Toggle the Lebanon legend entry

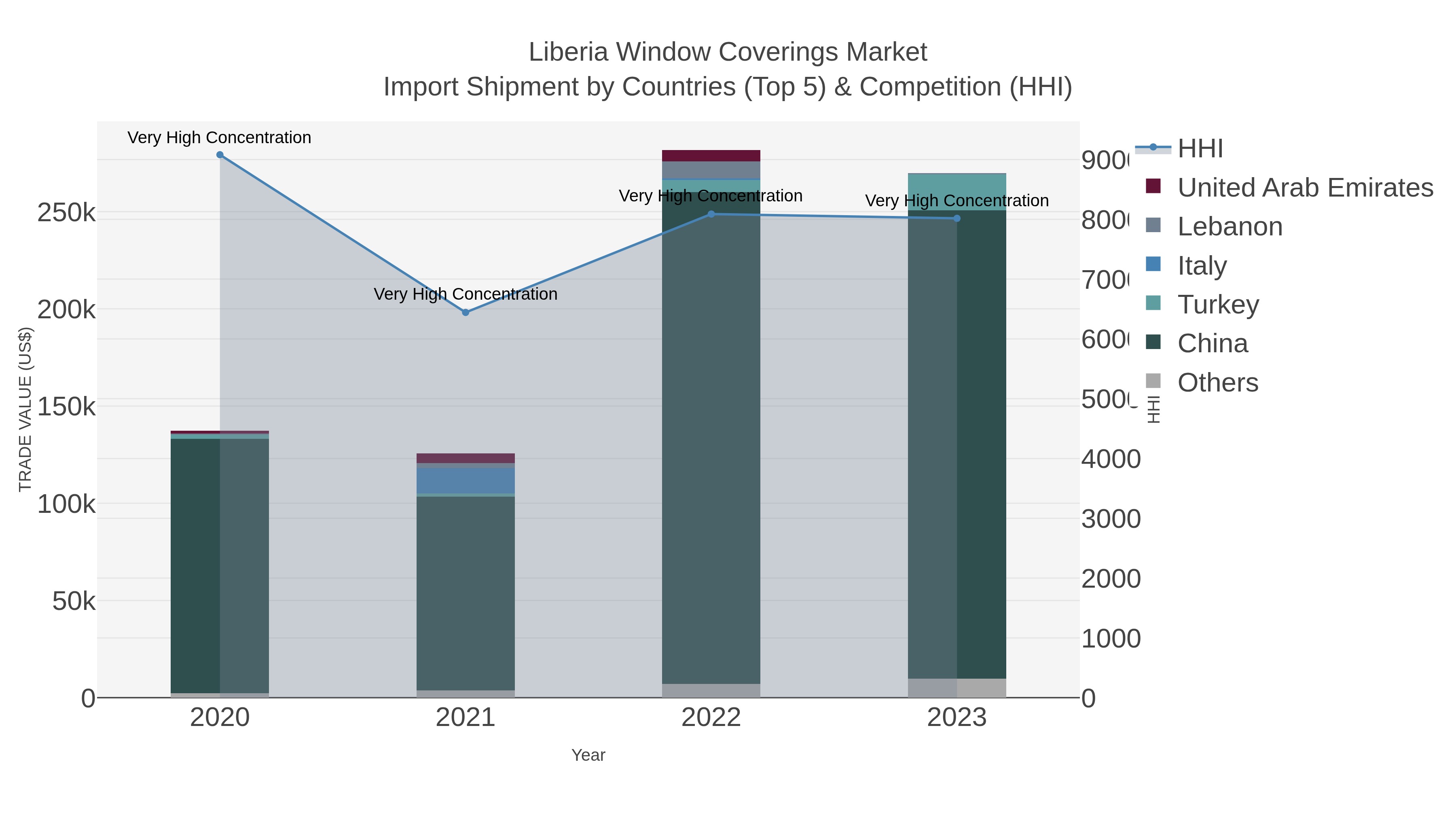1214,226
